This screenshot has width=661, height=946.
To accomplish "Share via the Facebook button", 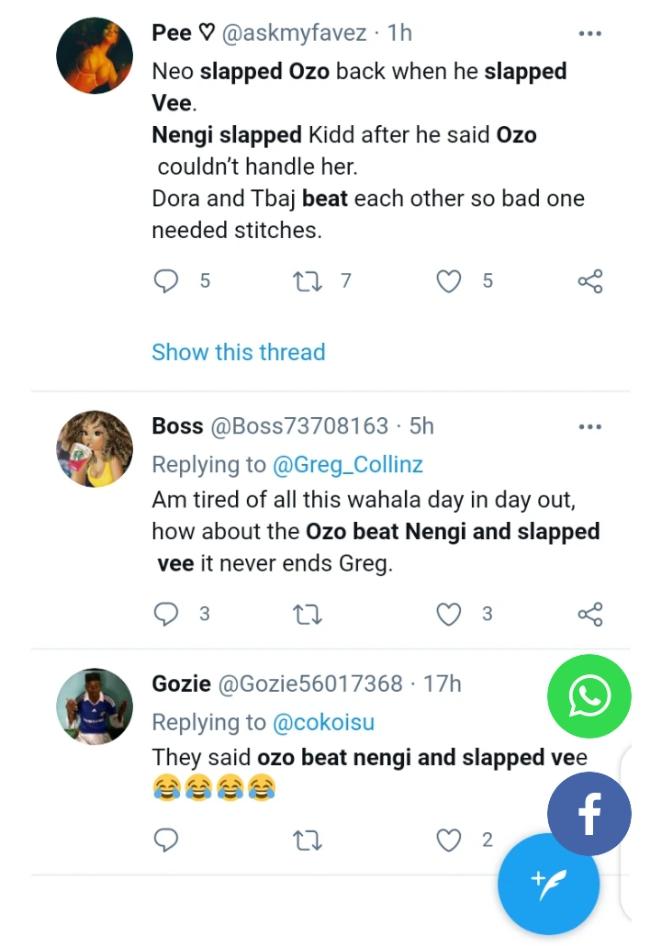I will (589, 814).
